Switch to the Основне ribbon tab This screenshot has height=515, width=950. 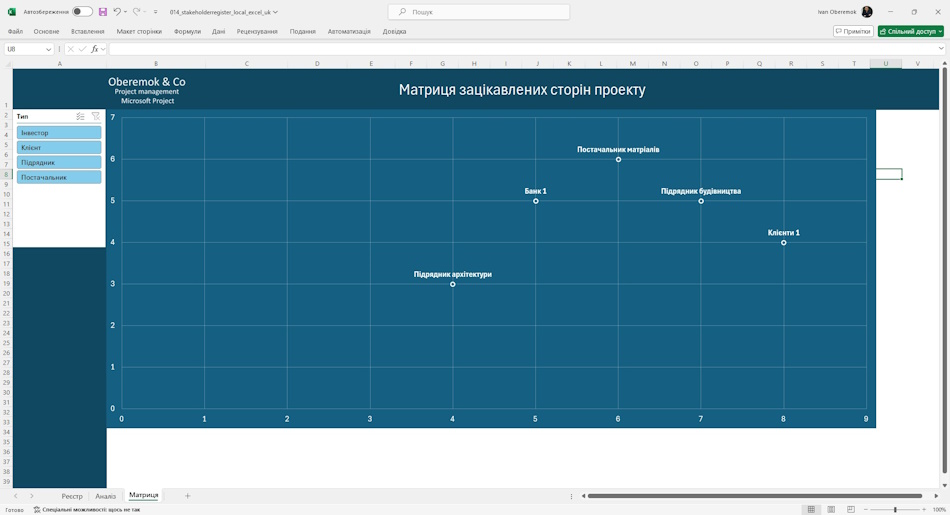pyautogui.click(x=47, y=32)
